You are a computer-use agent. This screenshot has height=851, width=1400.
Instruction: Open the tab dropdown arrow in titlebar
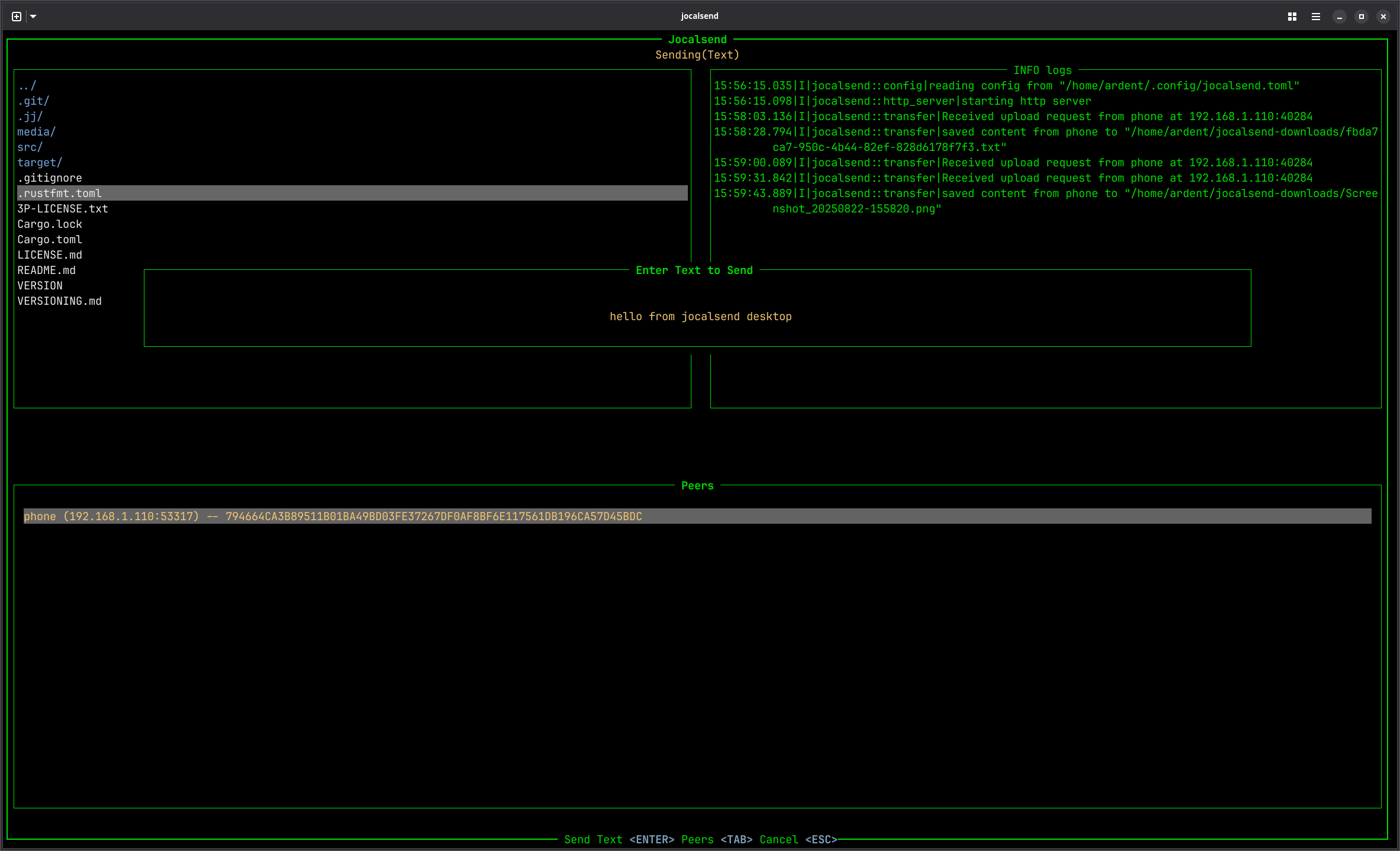click(33, 17)
